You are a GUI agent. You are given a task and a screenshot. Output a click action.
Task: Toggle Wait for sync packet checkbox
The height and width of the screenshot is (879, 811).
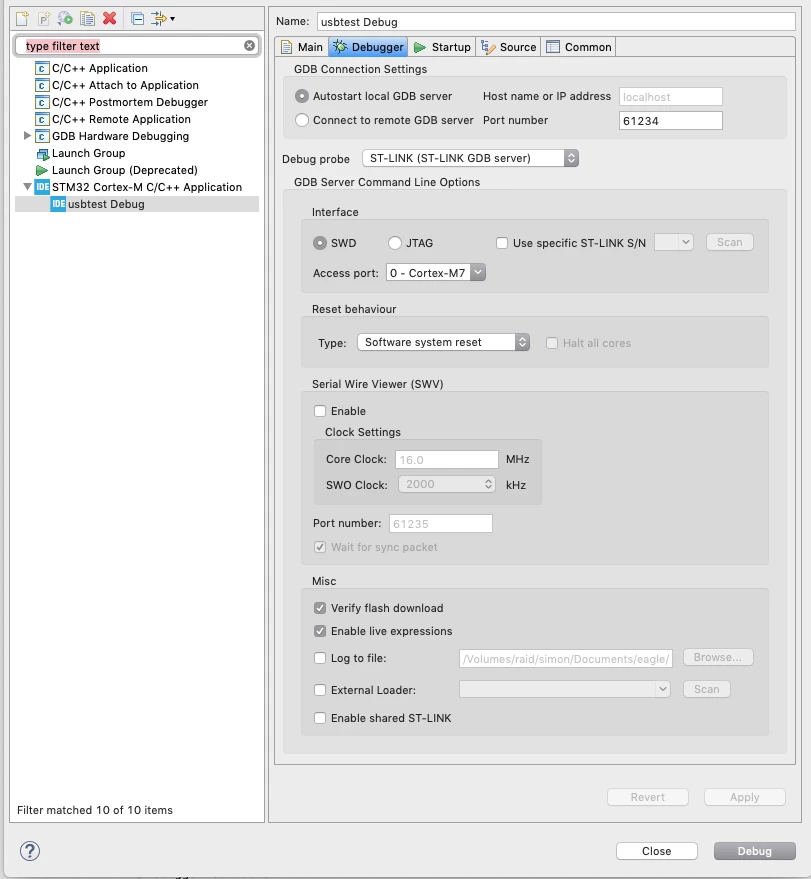[319, 547]
